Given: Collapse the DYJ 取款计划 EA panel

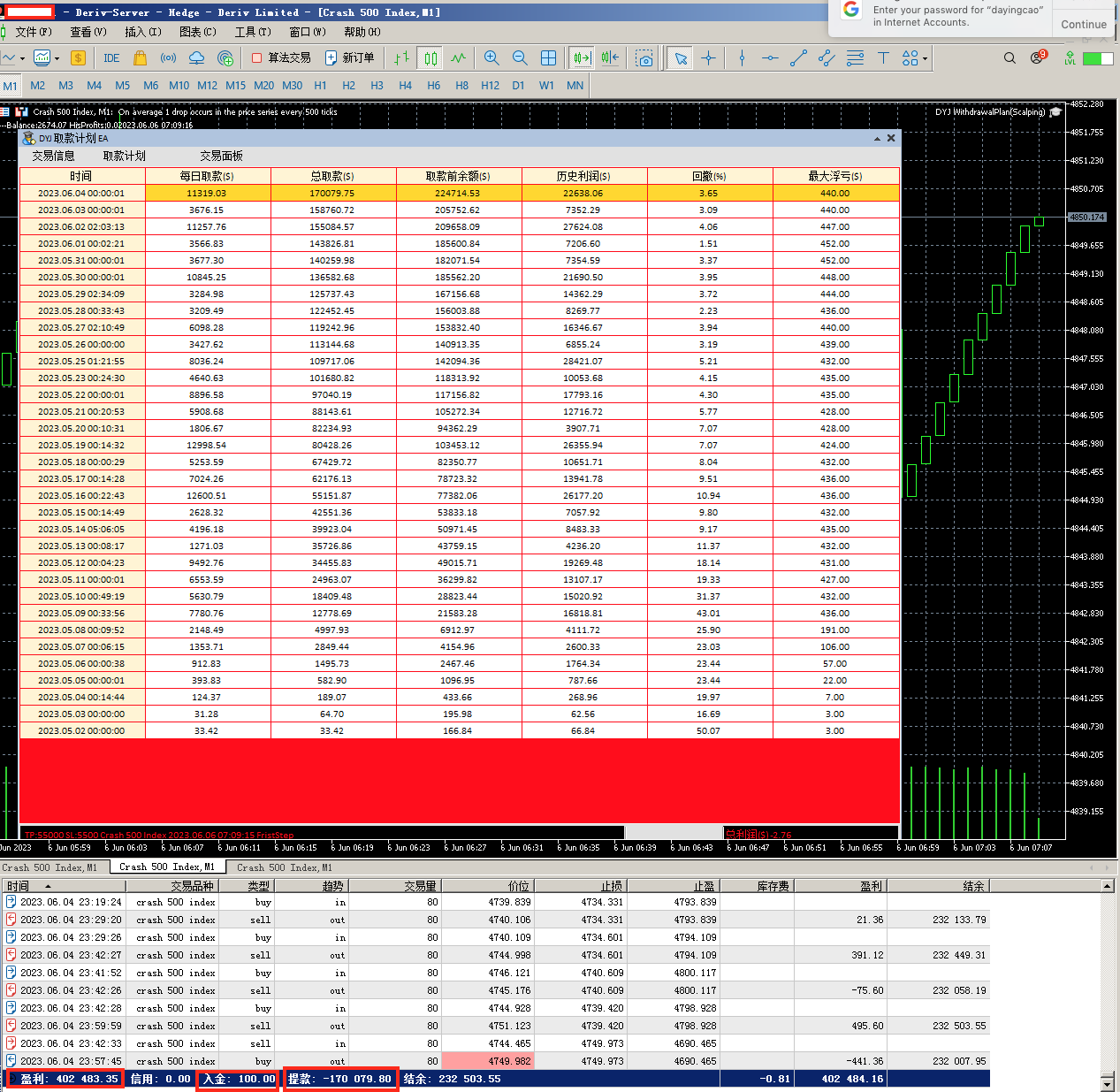Looking at the screenshot, I should (x=877, y=138).
